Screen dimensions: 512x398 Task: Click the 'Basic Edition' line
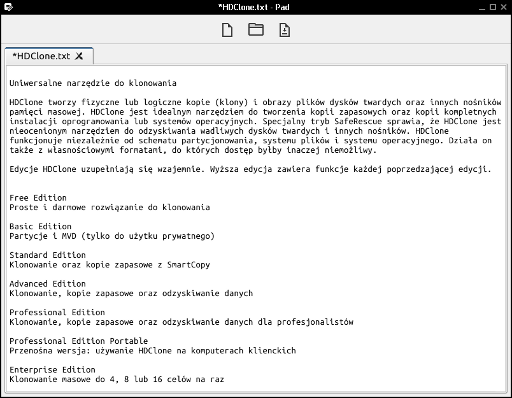click(40, 226)
